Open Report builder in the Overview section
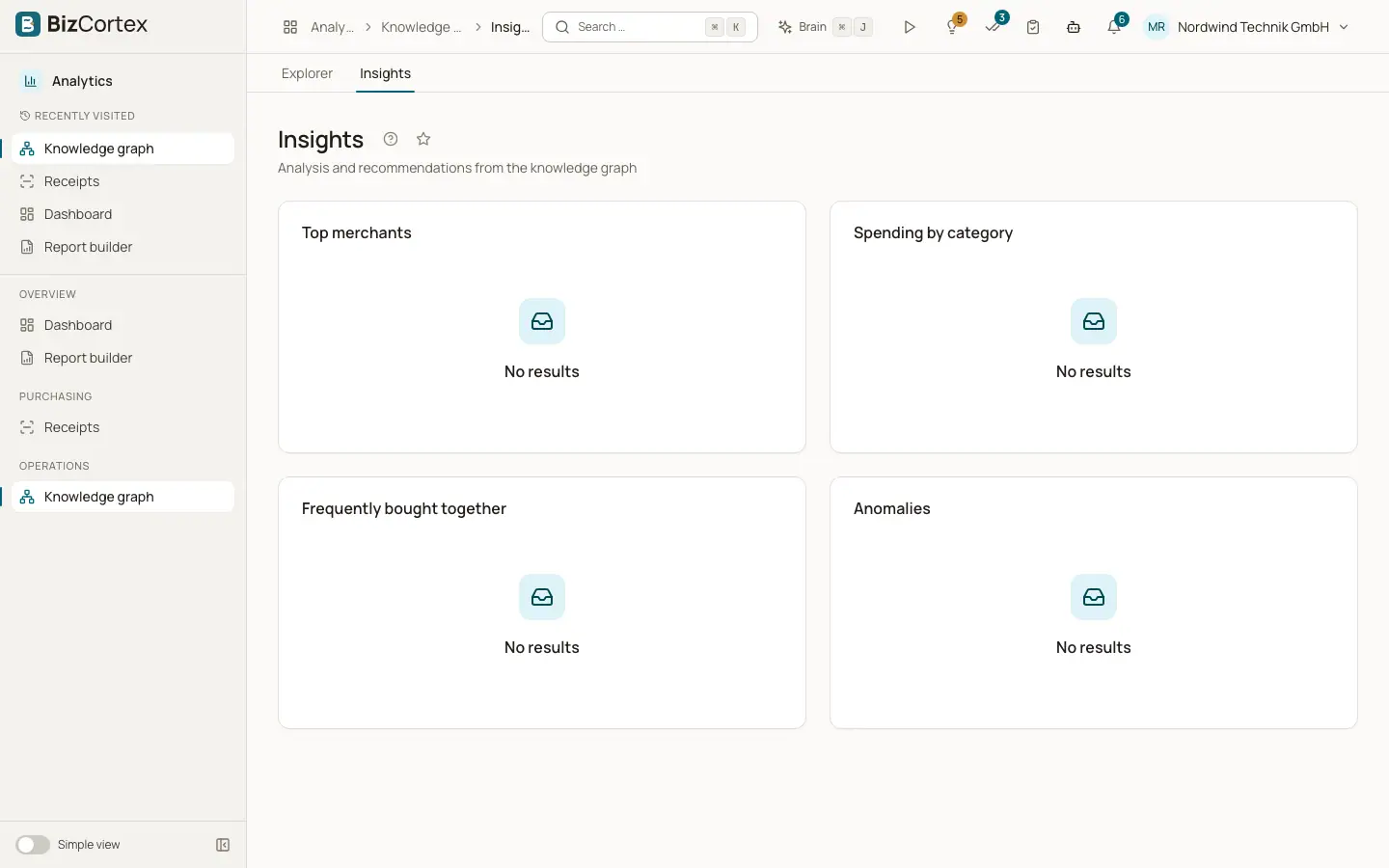 [123, 358]
